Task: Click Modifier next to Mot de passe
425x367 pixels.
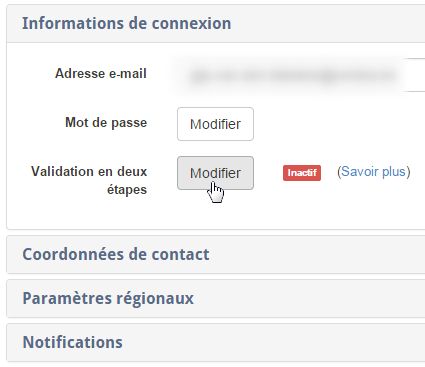Action: click(x=215, y=124)
